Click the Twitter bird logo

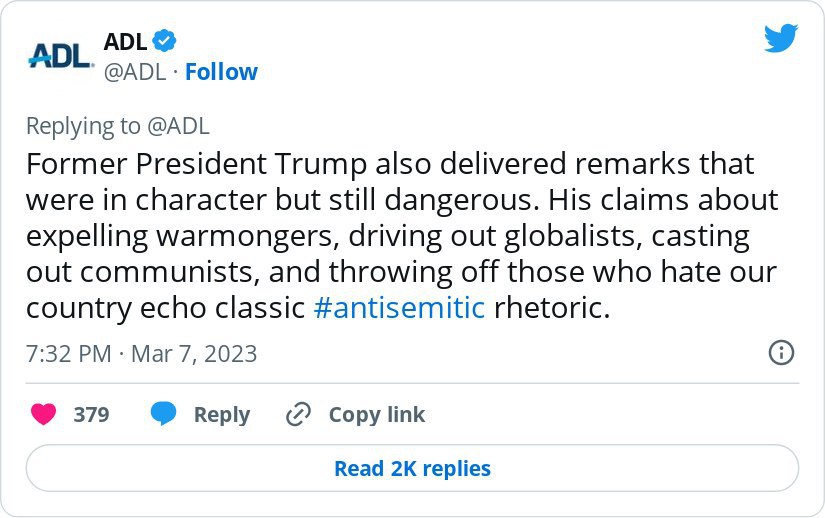[781, 39]
